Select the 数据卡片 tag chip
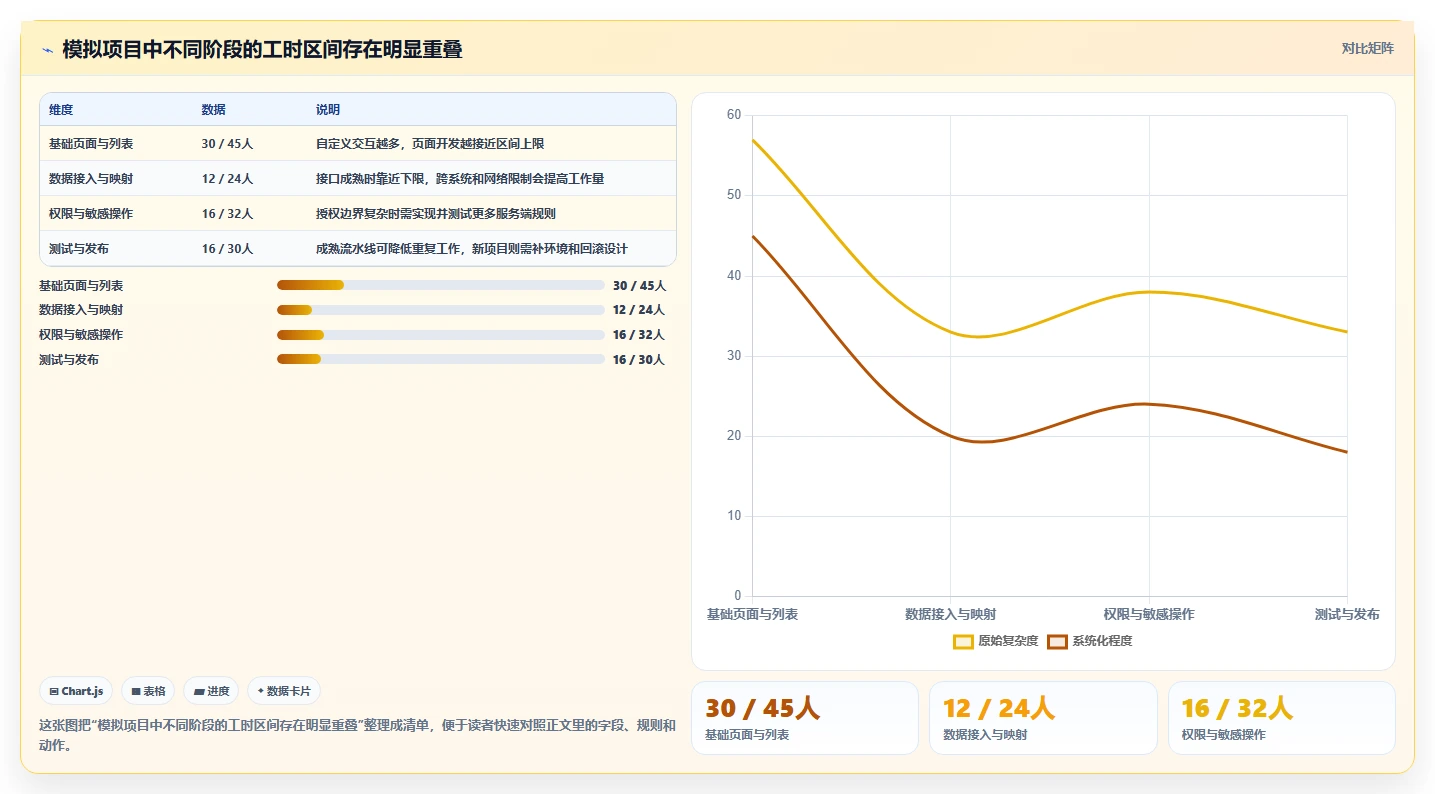 [x=284, y=691]
